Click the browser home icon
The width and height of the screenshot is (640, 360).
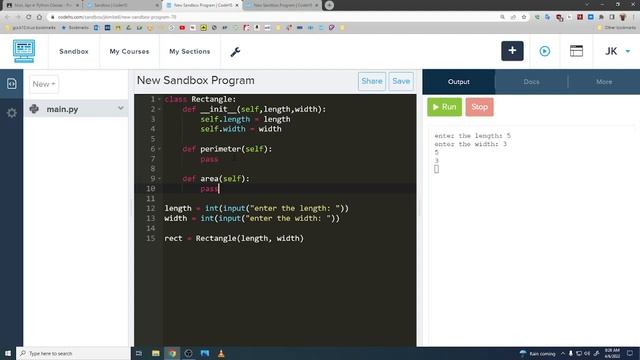[39, 17]
